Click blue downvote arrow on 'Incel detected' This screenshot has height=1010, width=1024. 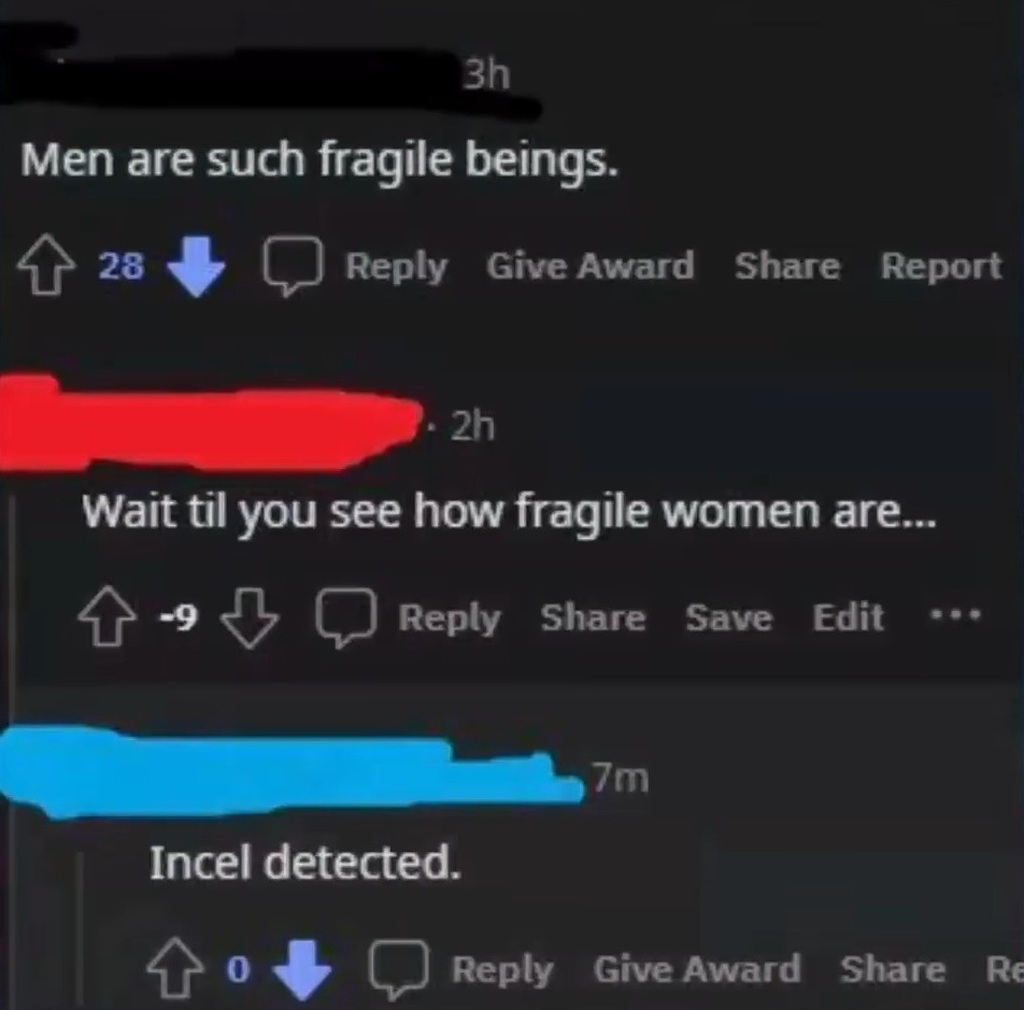pyautogui.click(x=302, y=970)
